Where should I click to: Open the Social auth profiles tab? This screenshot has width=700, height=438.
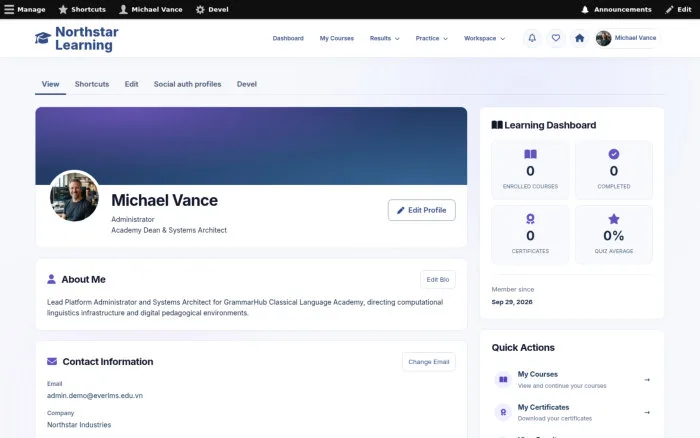(x=188, y=84)
